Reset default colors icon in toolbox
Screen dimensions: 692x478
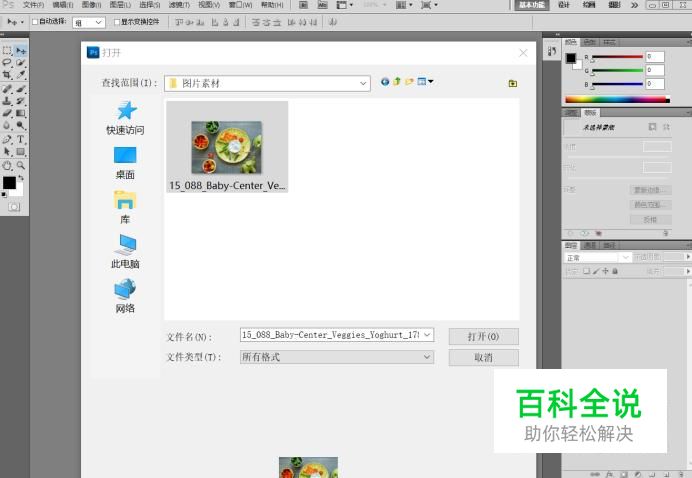point(4,194)
